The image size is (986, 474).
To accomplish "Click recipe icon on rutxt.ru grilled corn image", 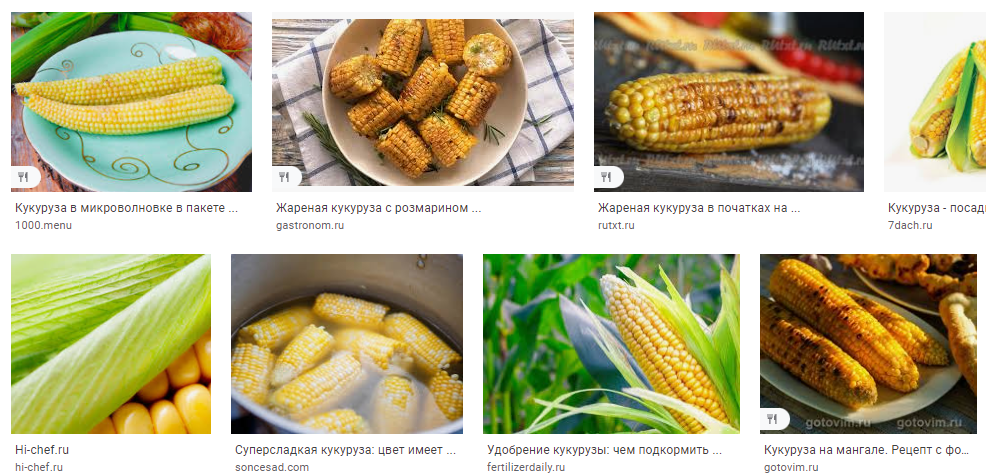I will (607, 177).
